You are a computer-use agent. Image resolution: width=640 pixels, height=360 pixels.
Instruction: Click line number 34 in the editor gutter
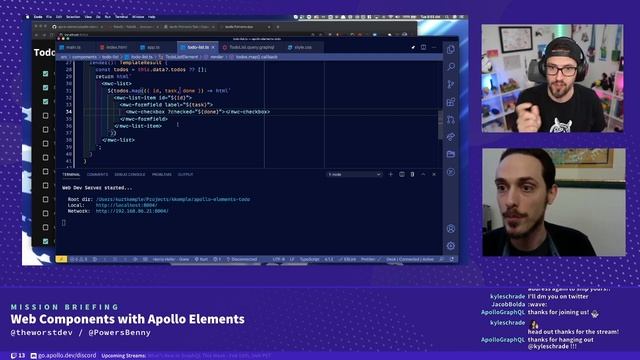69,112
